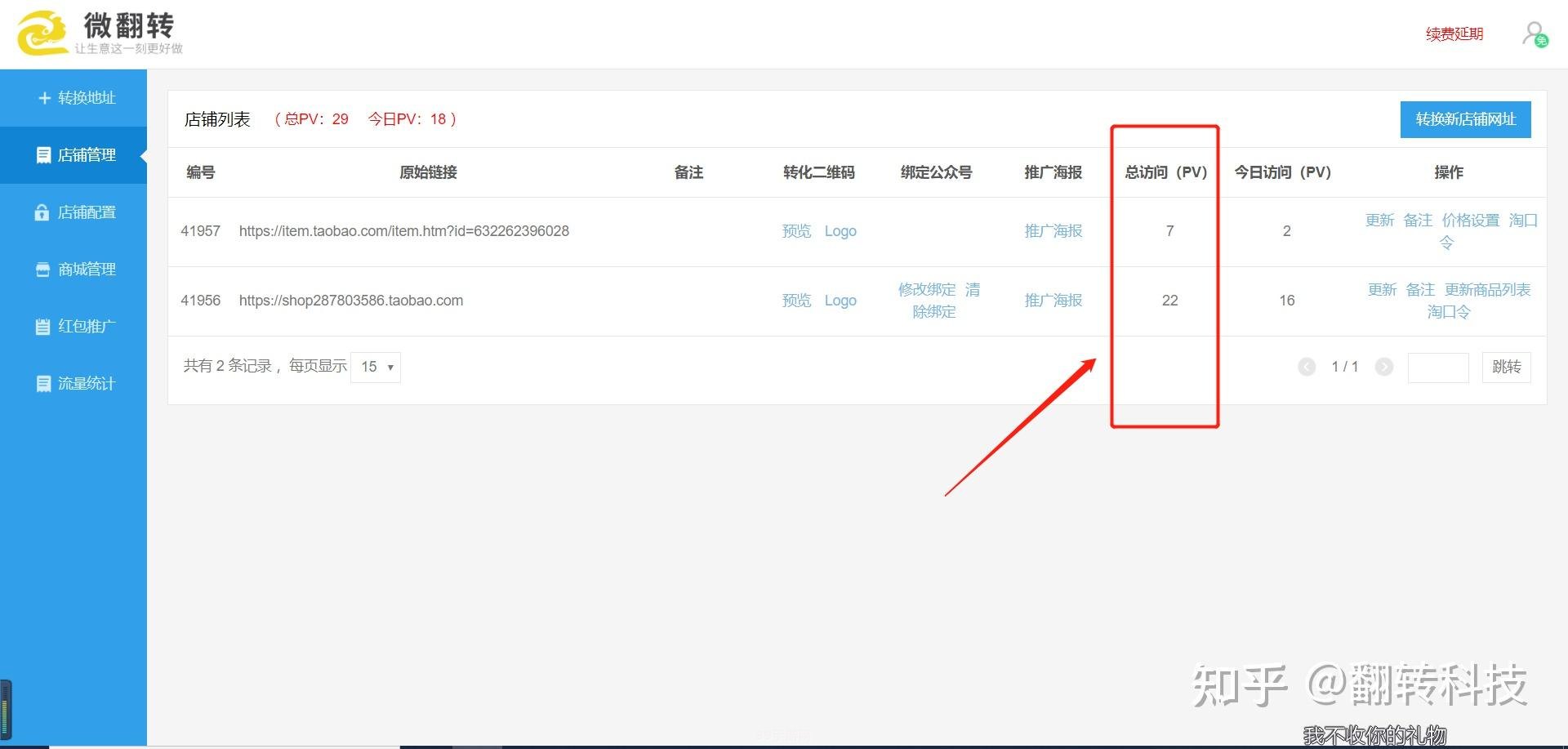Click 淘口令 for row 41956

coord(1449,312)
